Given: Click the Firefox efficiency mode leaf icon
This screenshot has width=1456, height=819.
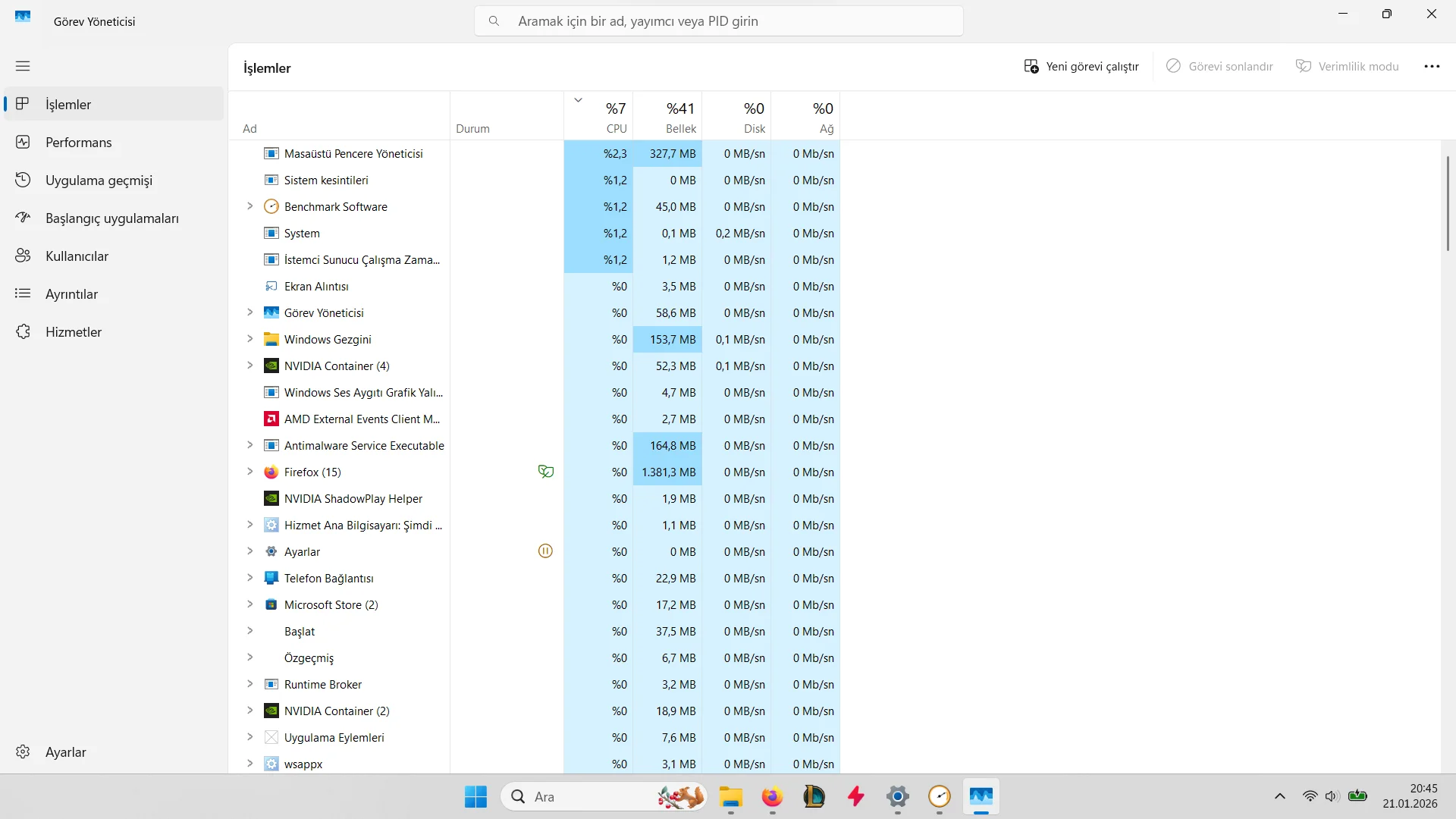Looking at the screenshot, I should tap(545, 472).
